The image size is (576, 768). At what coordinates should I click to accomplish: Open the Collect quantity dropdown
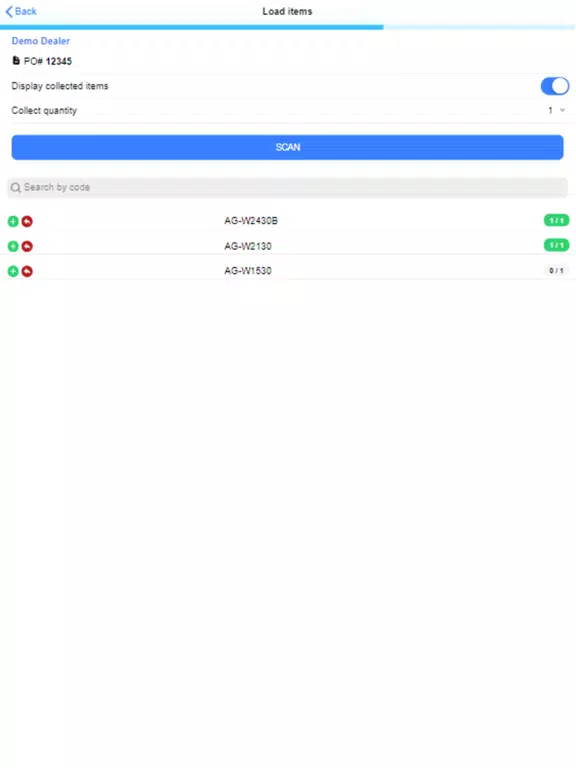point(556,111)
